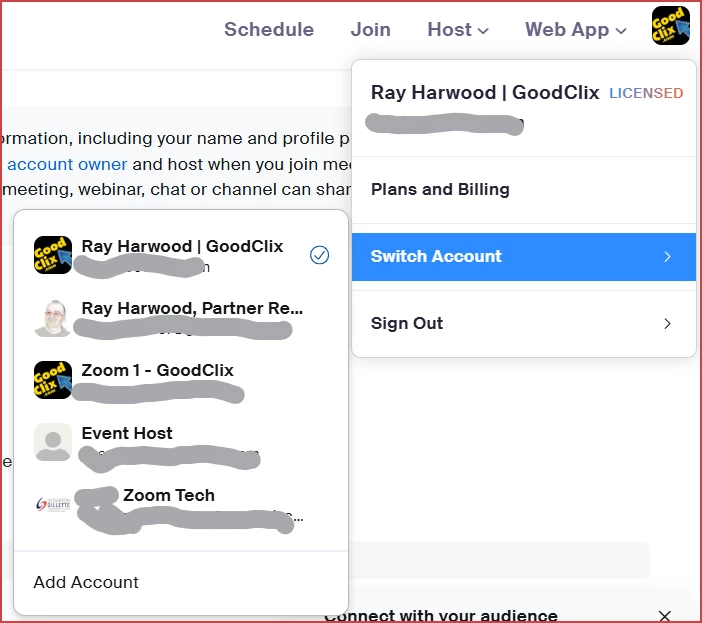Viewport: 702px width, 623px height.
Task: Expand the Web App dropdown menu
Action: click(x=575, y=30)
